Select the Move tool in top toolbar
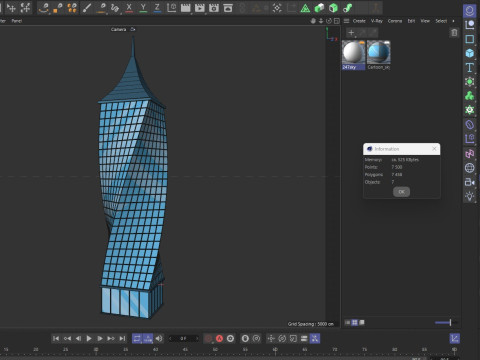Screen dimensions: 480x360 tap(11, 8)
